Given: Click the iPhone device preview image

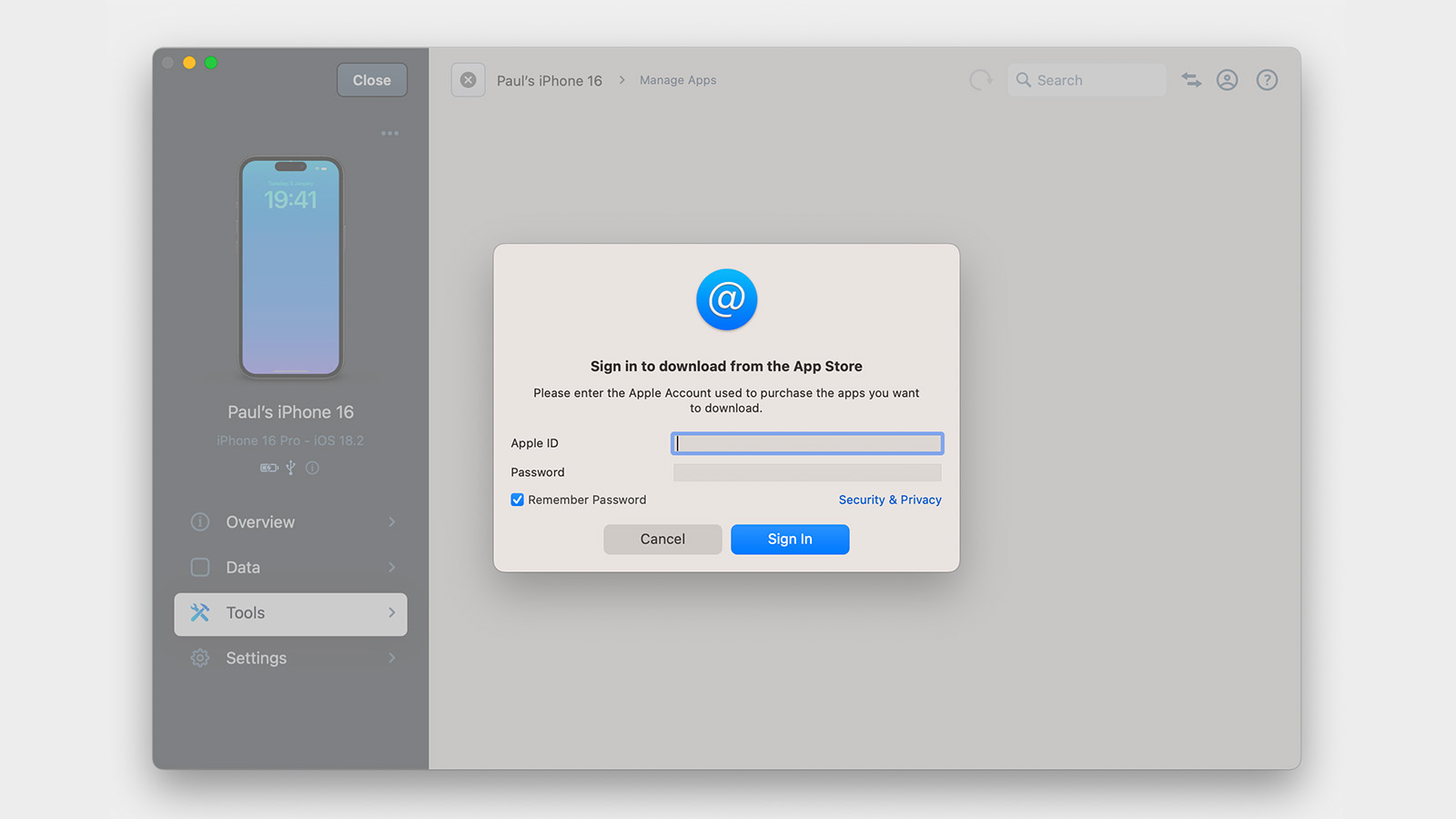Looking at the screenshot, I should 290,268.
